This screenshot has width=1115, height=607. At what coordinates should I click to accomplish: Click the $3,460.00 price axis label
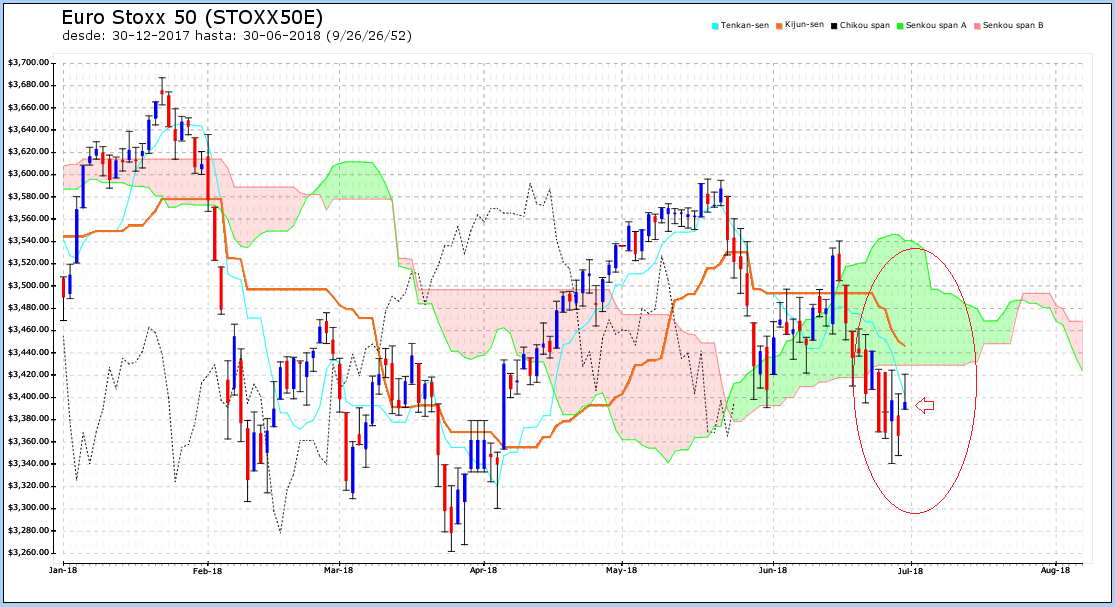click(28, 330)
